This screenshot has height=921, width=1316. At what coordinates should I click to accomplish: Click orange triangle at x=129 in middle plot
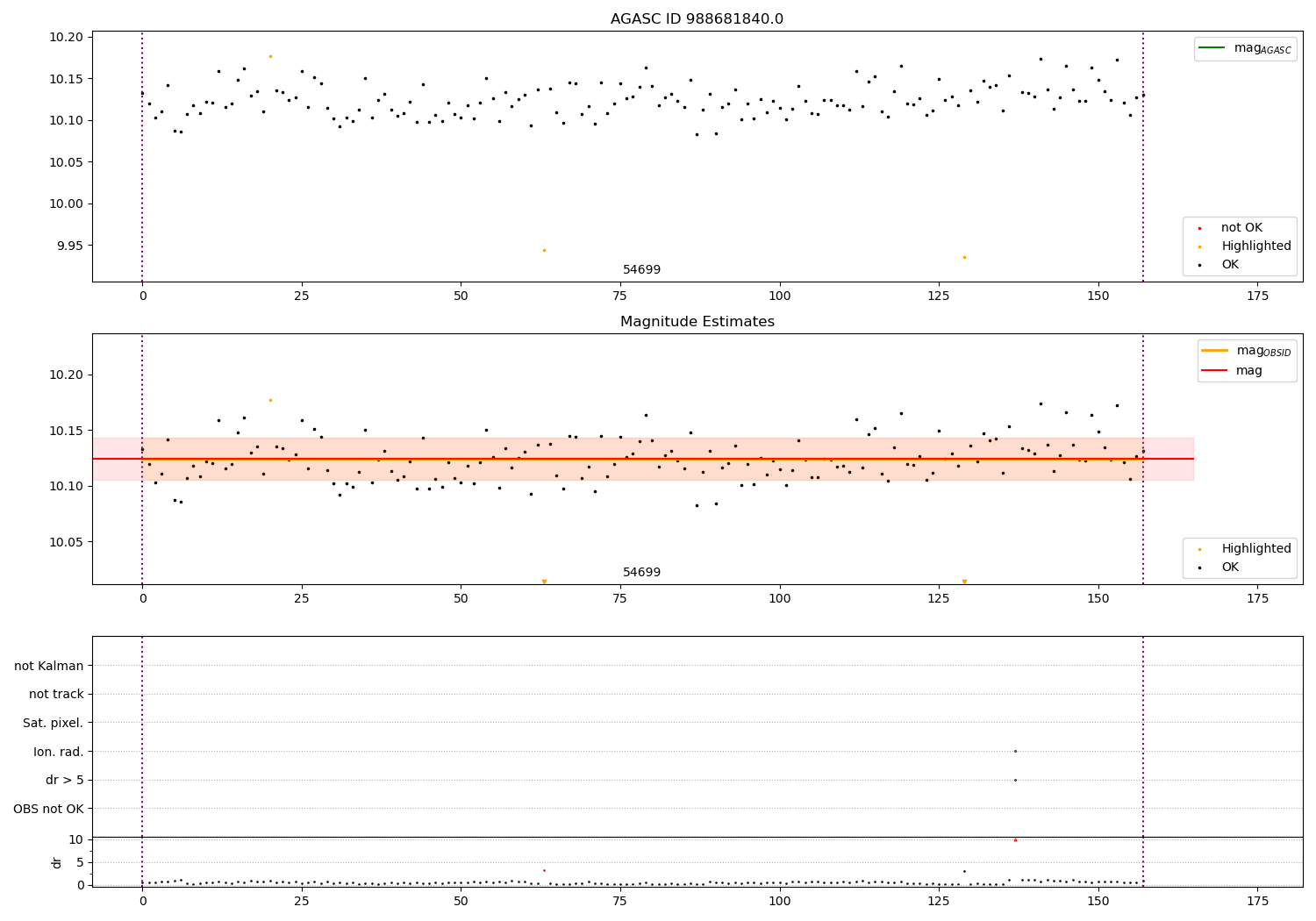(x=964, y=582)
